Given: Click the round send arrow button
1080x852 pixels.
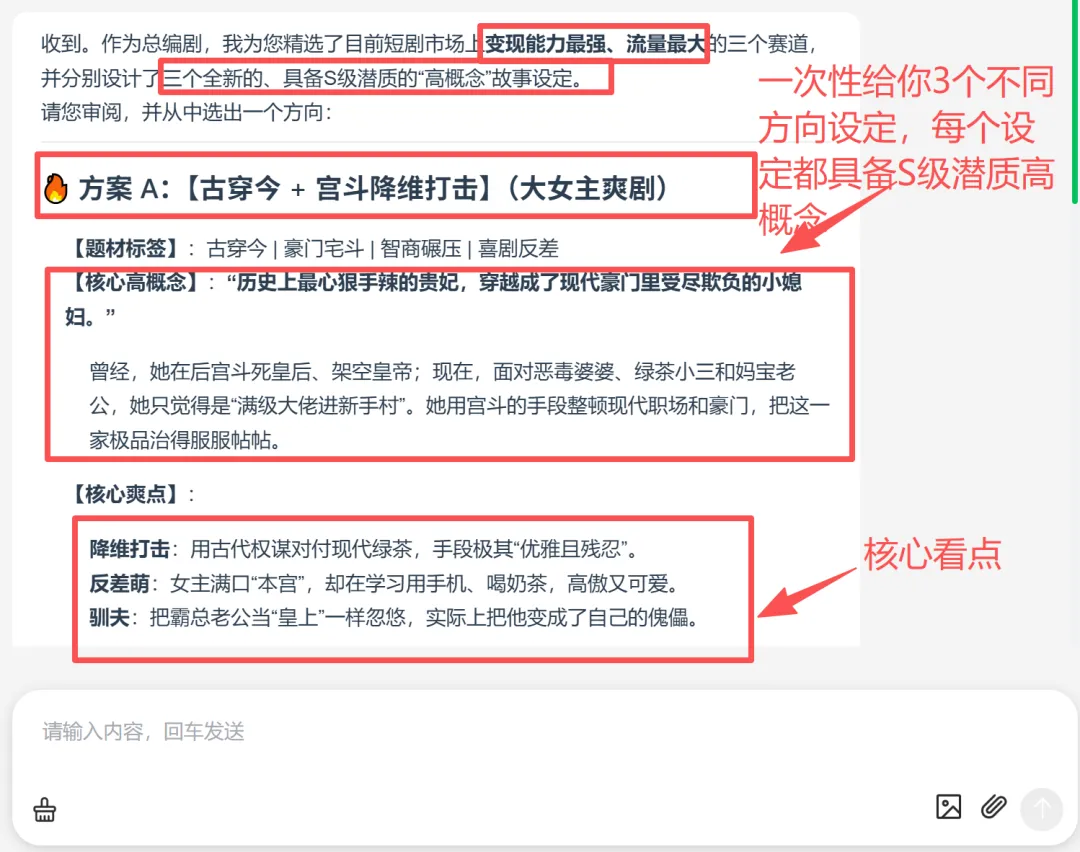Looking at the screenshot, I should [x=1041, y=809].
